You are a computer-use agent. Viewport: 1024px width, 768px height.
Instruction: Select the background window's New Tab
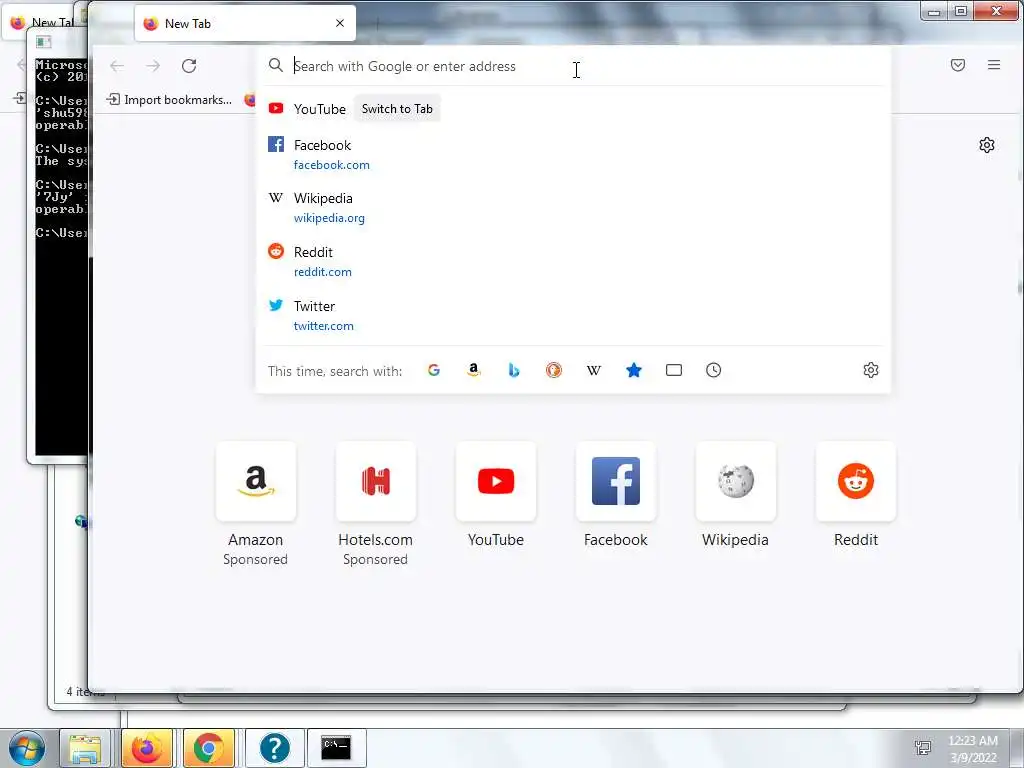coord(39,23)
